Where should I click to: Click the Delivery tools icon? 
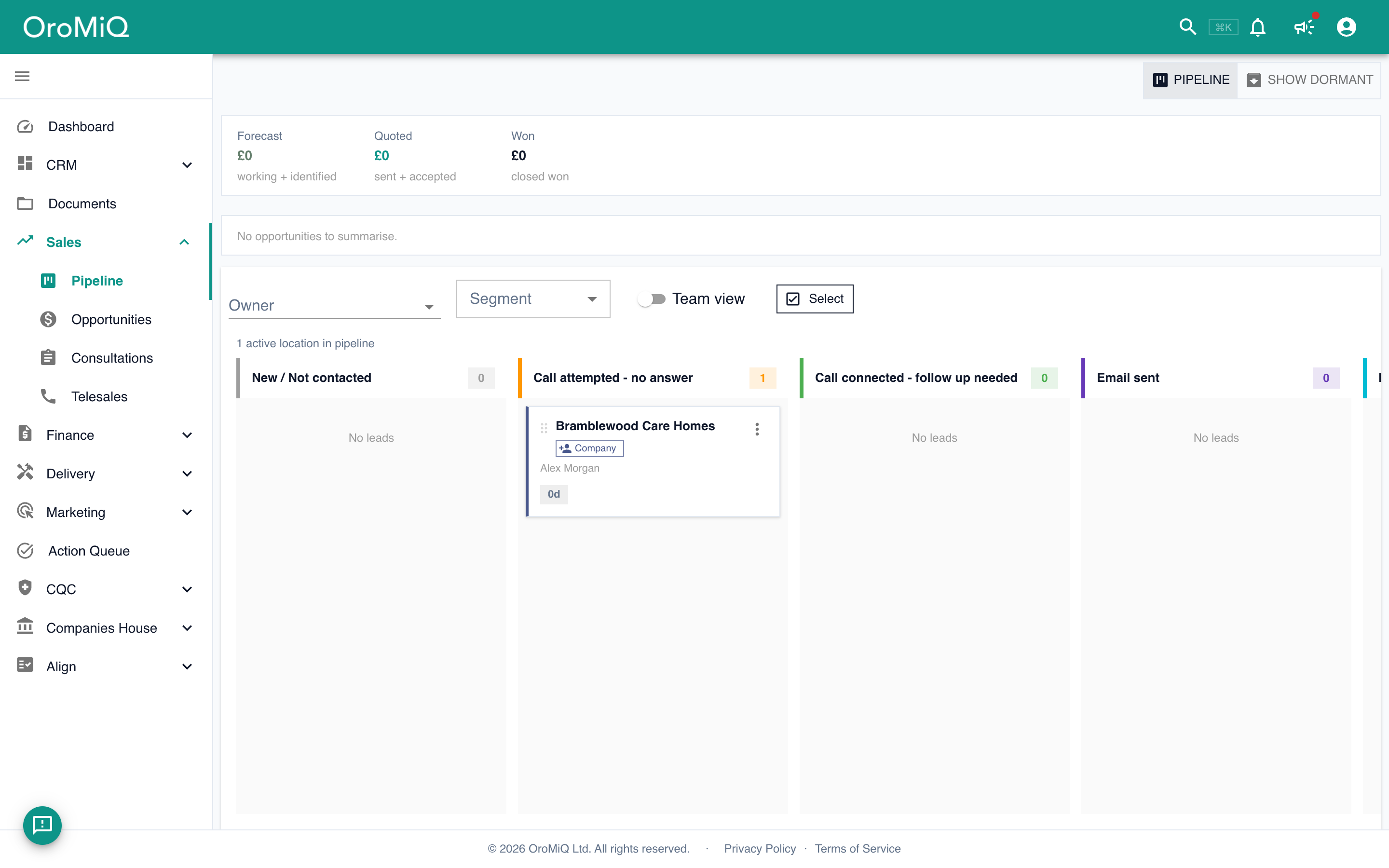point(25,472)
